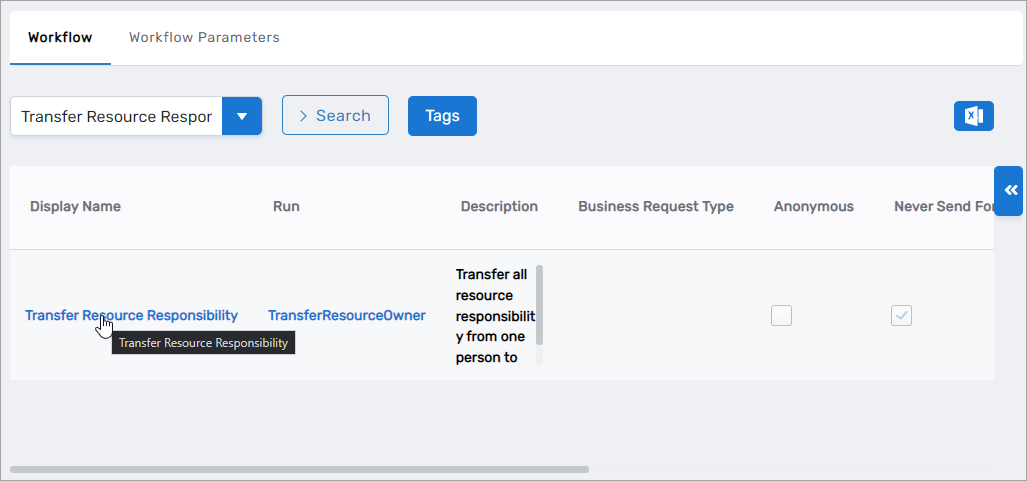
Task: Click the horizontal scrollbar at the bottom
Action: coord(300,468)
